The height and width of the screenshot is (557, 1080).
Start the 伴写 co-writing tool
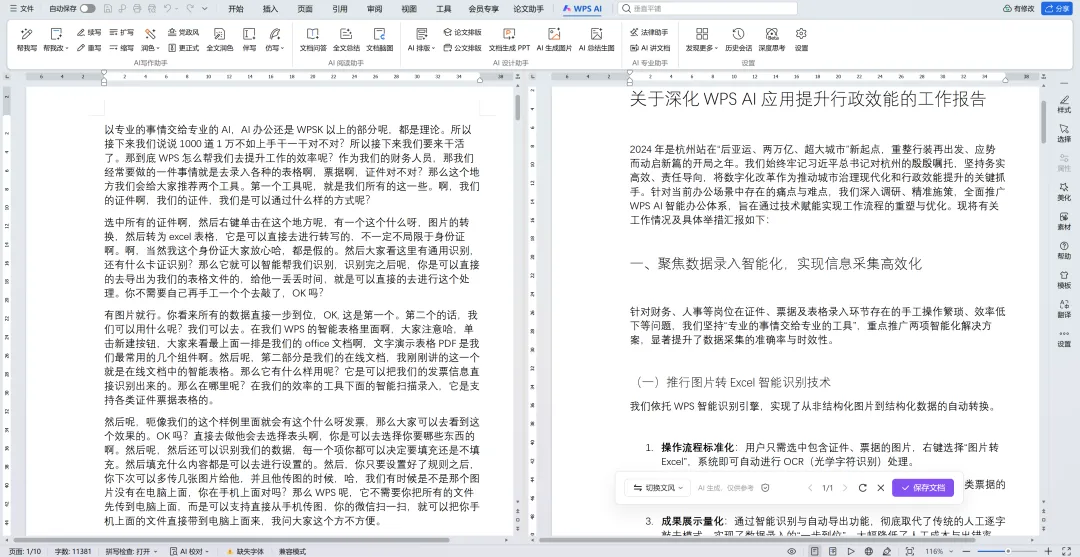coord(249,39)
